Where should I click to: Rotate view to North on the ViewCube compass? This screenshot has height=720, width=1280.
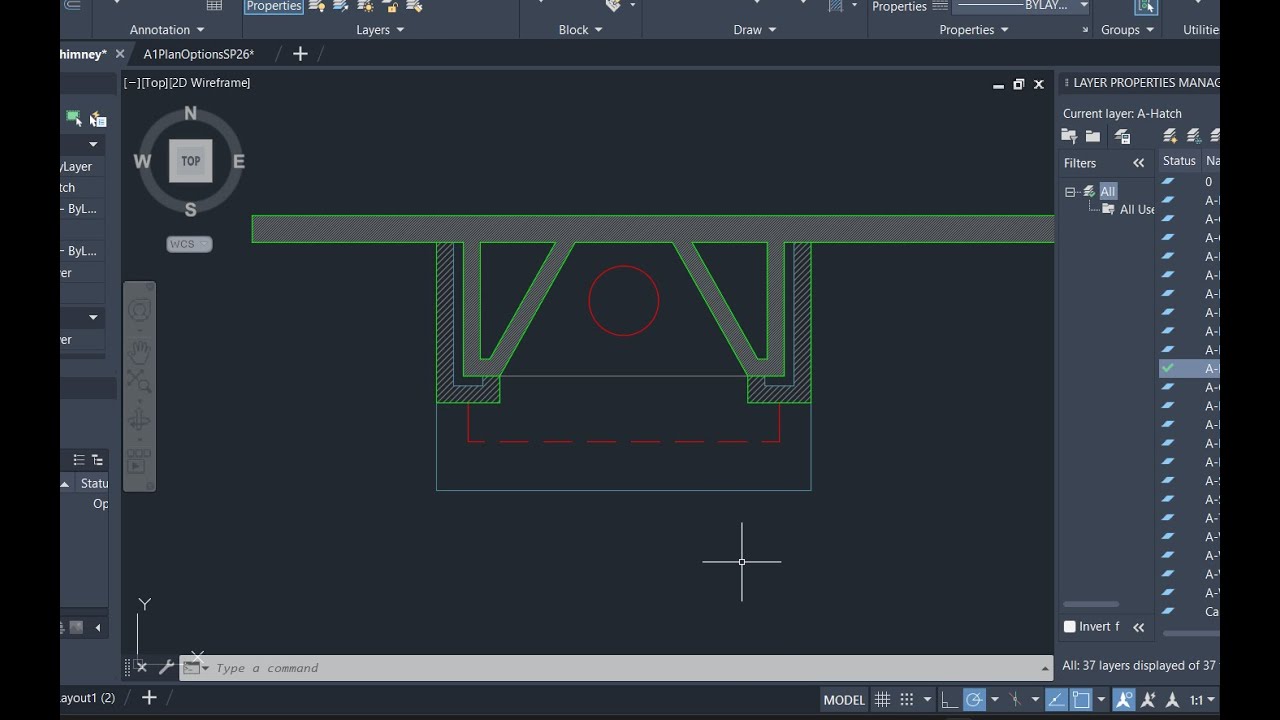(x=190, y=113)
